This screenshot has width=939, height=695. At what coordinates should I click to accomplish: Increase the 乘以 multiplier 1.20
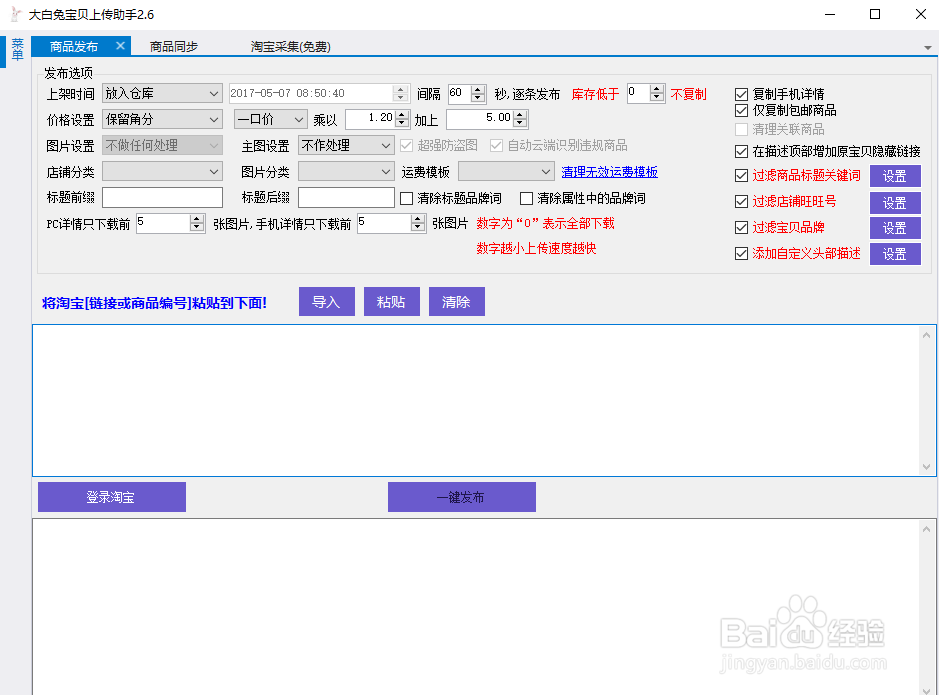click(402, 115)
